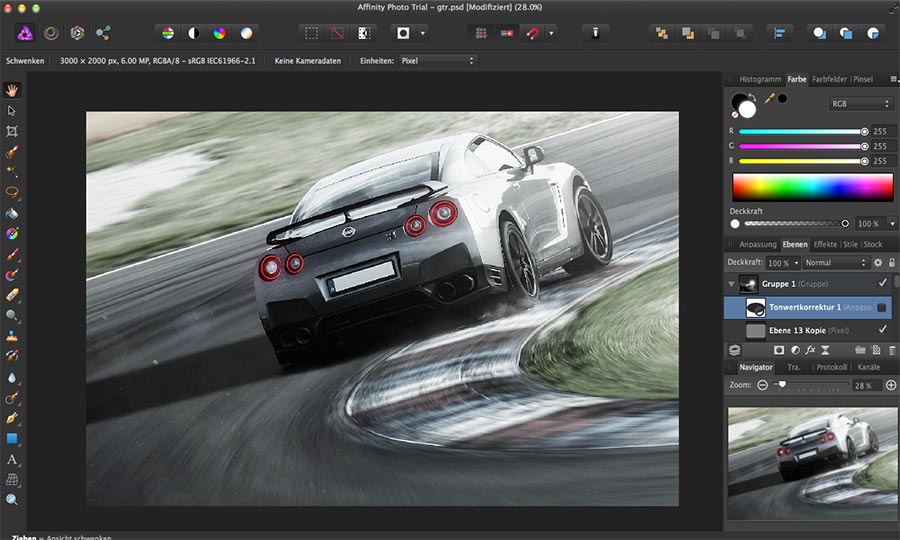The width and height of the screenshot is (900, 540).
Task: Select the Artistic Text tool
Action: click(x=11, y=460)
